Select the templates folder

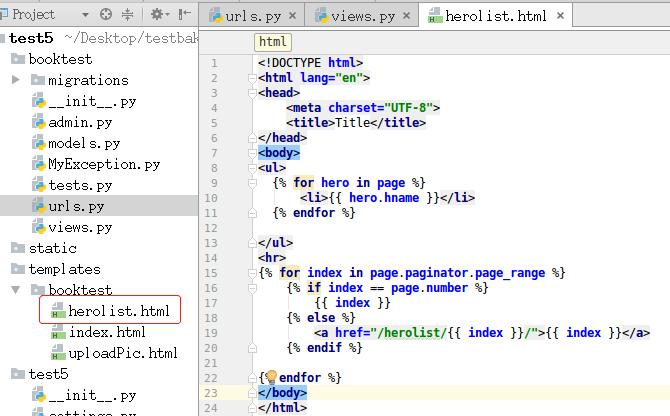[65, 269]
